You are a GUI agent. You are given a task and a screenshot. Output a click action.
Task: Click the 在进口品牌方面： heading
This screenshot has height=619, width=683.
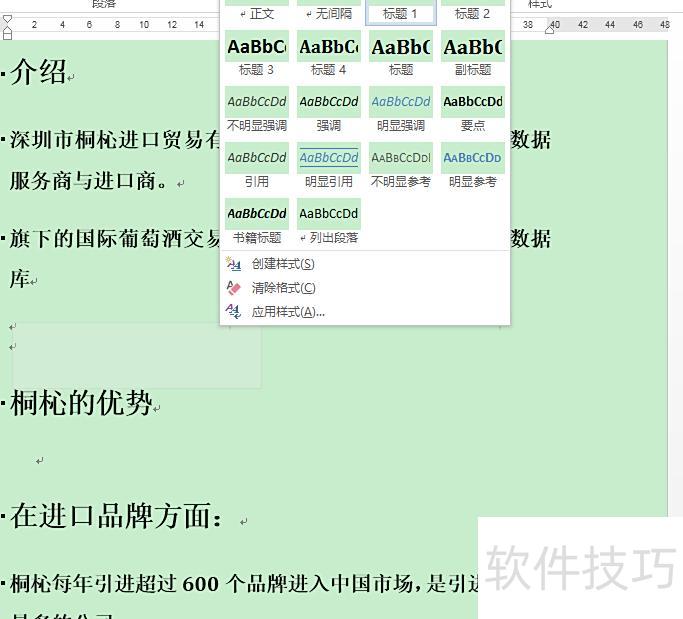pyautogui.click(x=116, y=516)
